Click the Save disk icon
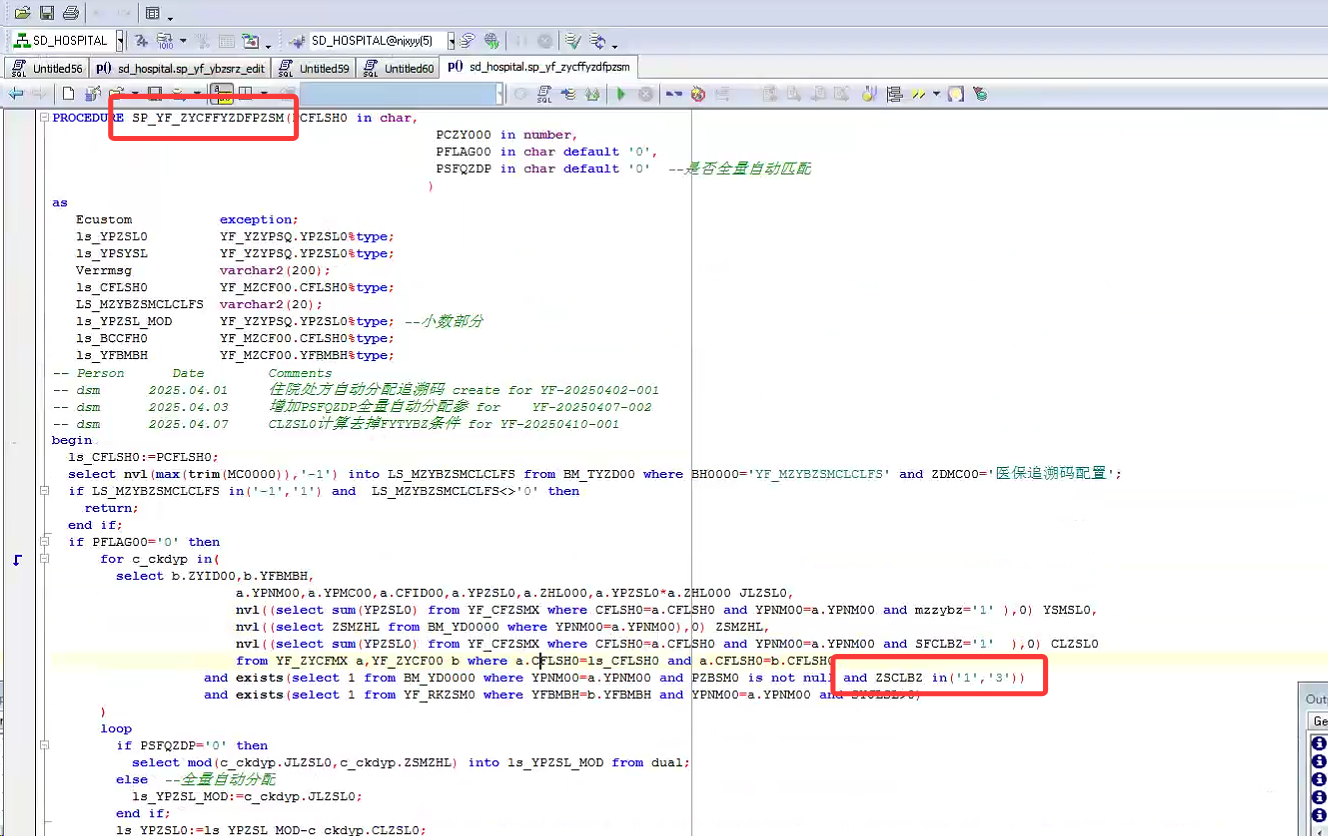 46,13
